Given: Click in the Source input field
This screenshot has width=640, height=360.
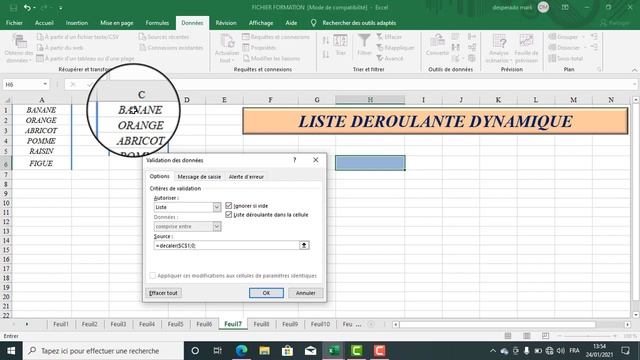Looking at the screenshot, I should click(x=227, y=245).
